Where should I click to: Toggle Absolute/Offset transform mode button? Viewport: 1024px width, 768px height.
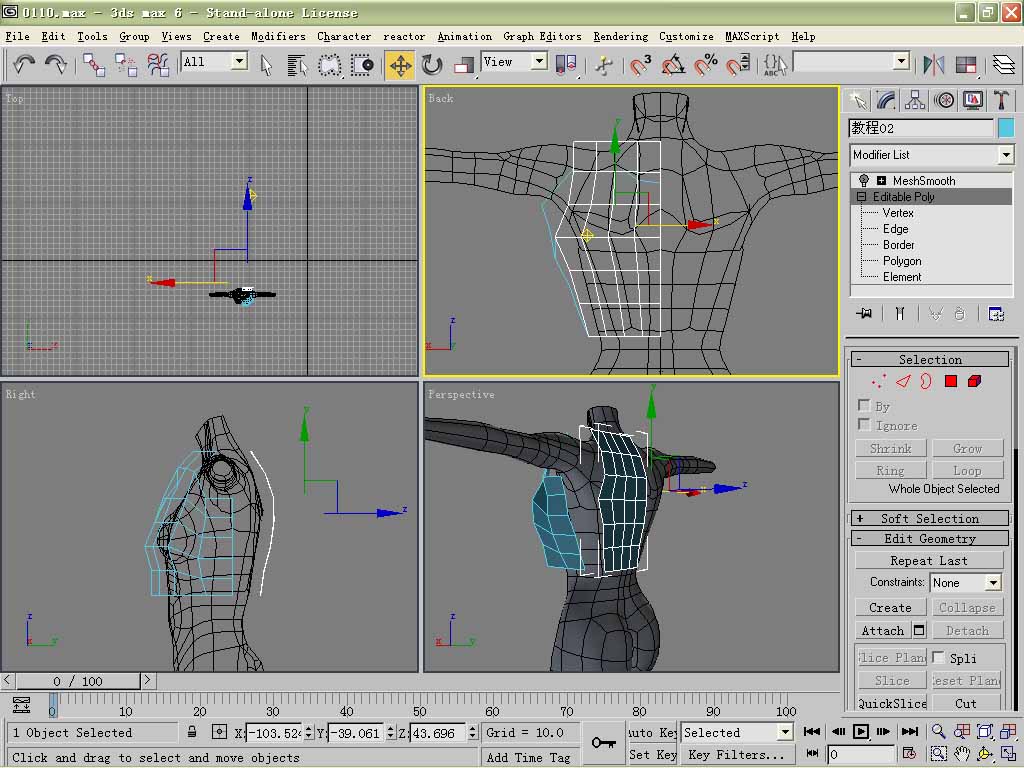[x=219, y=732]
